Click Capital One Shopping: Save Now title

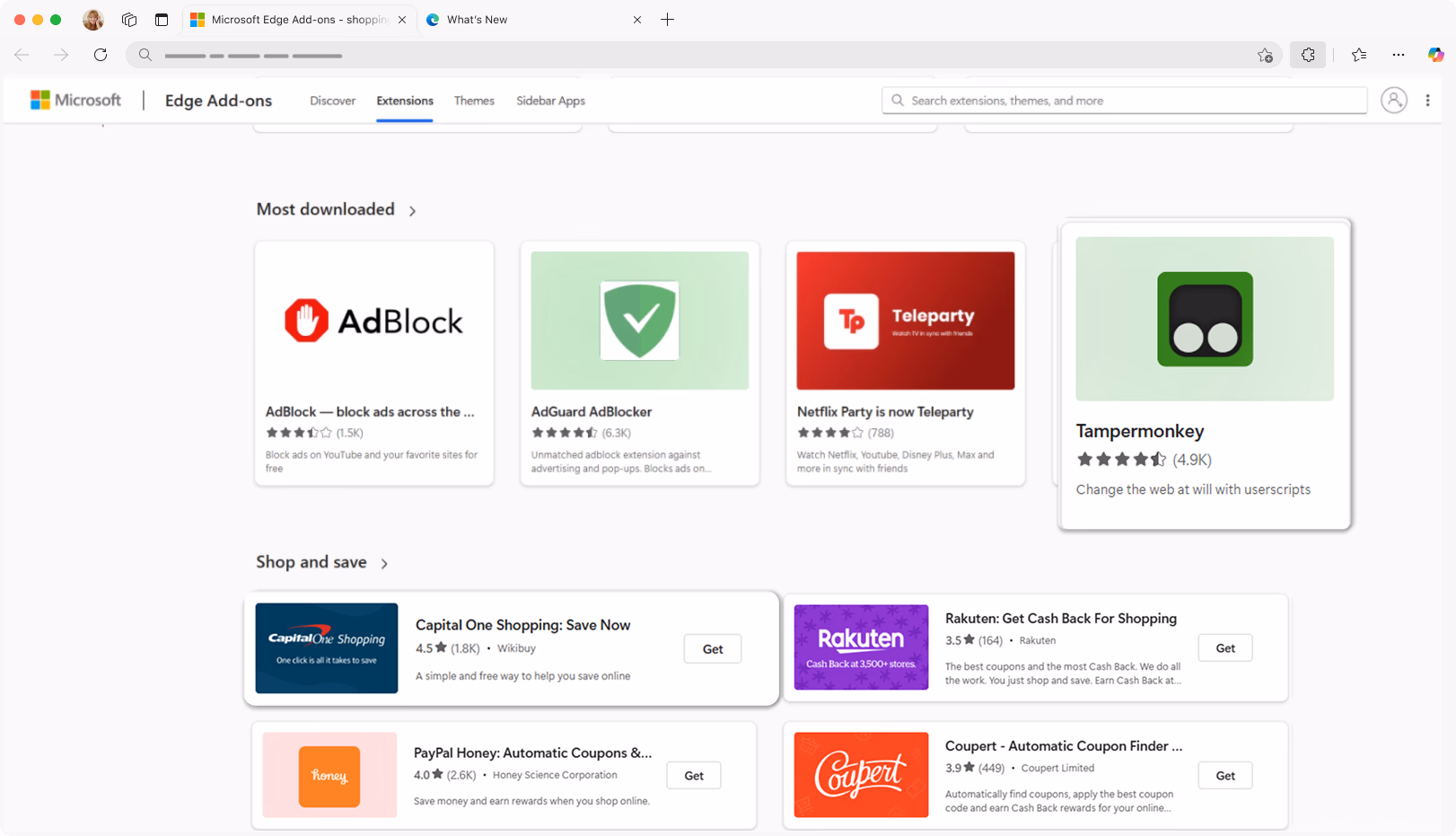coord(522,625)
